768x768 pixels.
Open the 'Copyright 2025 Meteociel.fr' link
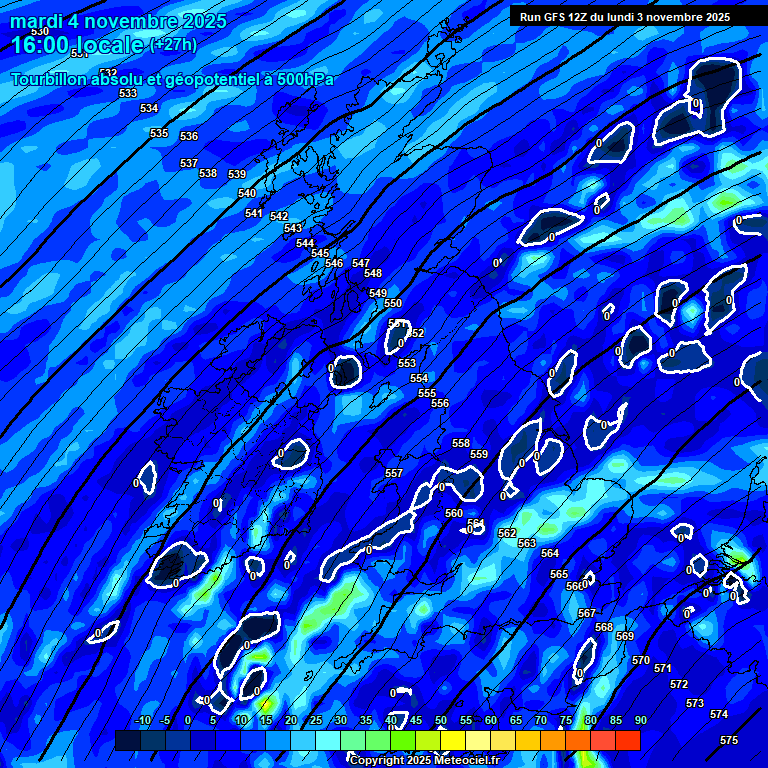tap(424, 761)
